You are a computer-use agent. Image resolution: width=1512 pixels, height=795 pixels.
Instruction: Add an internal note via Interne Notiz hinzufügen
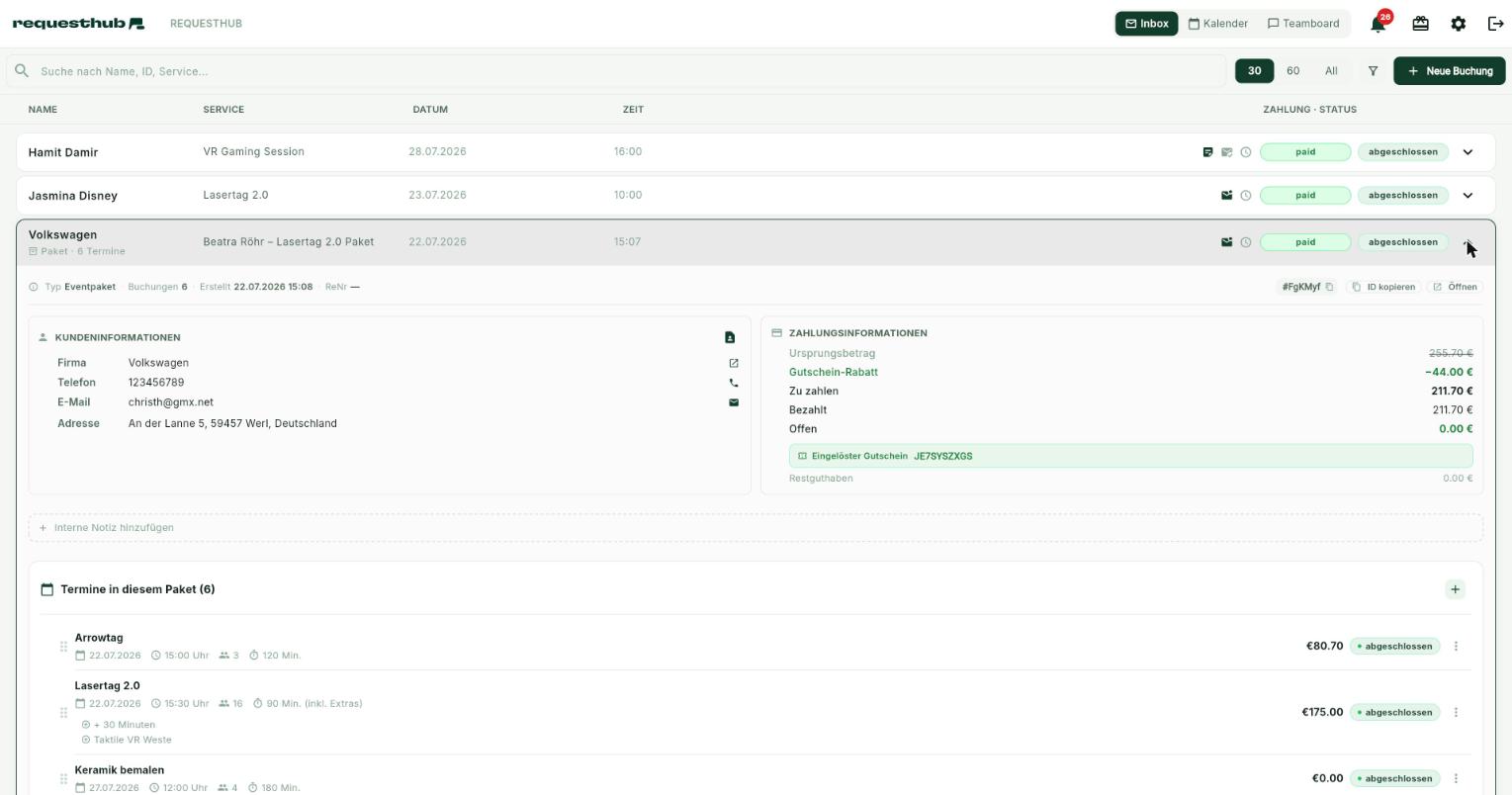pyautogui.click(x=756, y=528)
